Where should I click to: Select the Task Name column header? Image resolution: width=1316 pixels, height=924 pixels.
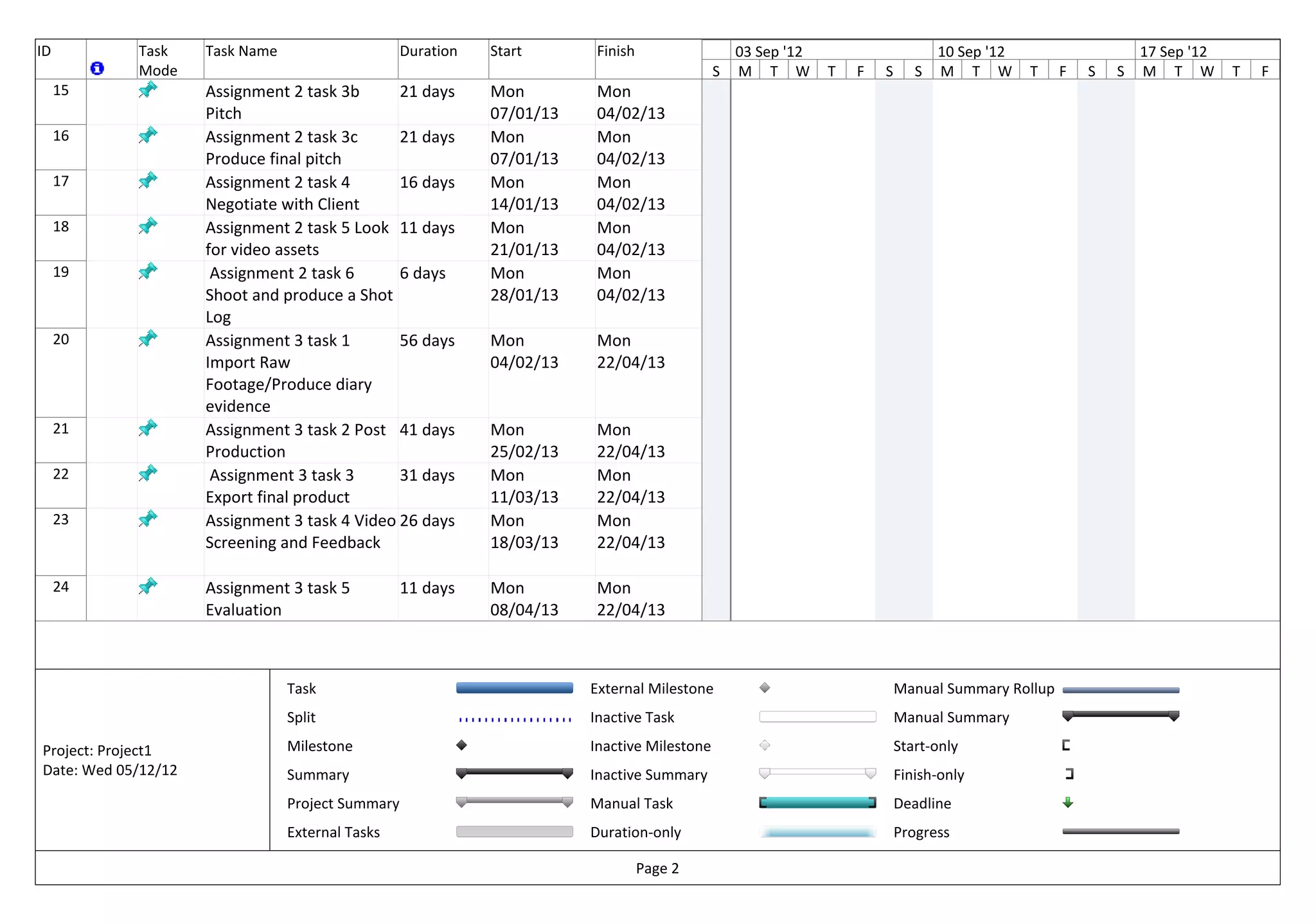tap(242, 51)
